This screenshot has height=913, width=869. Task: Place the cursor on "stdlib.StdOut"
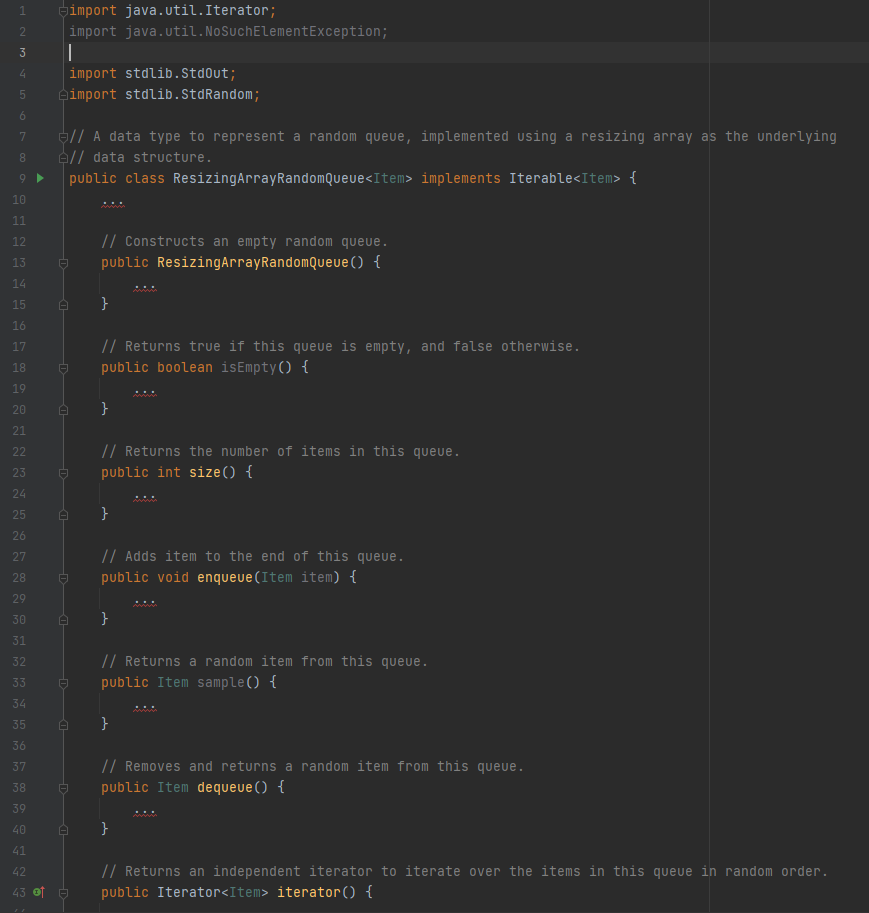click(177, 73)
